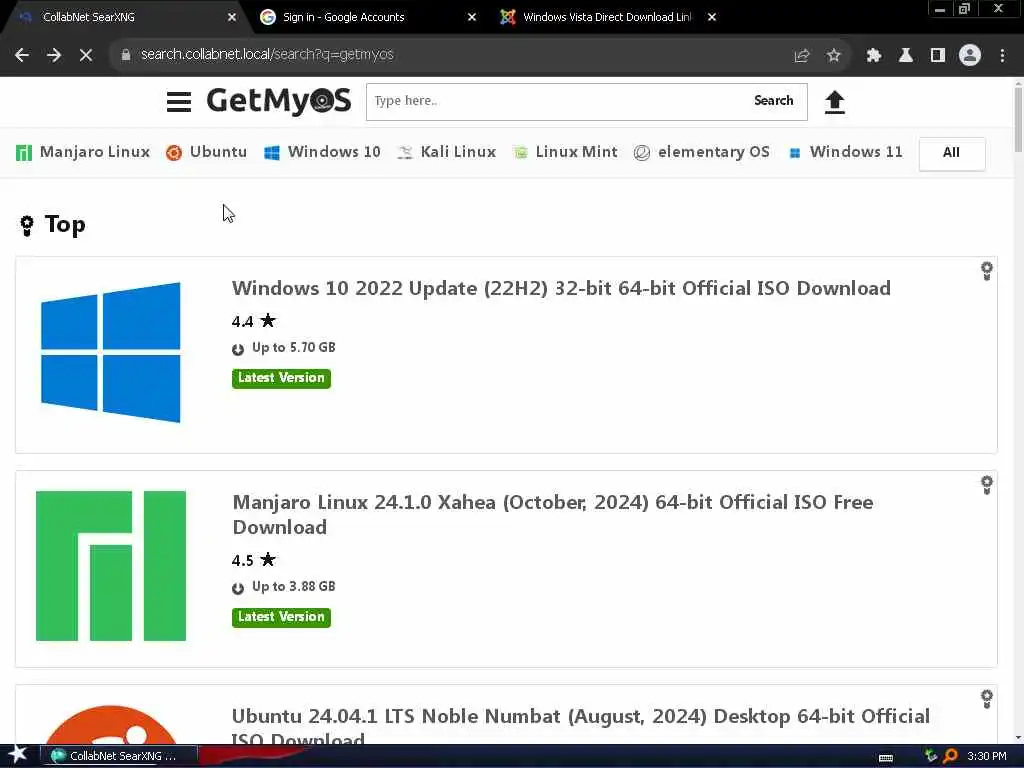The width and height of the screenshot is (1024, 768).
Task: Click the Windows logo thumbnail
Action: (x=110, y=353)
